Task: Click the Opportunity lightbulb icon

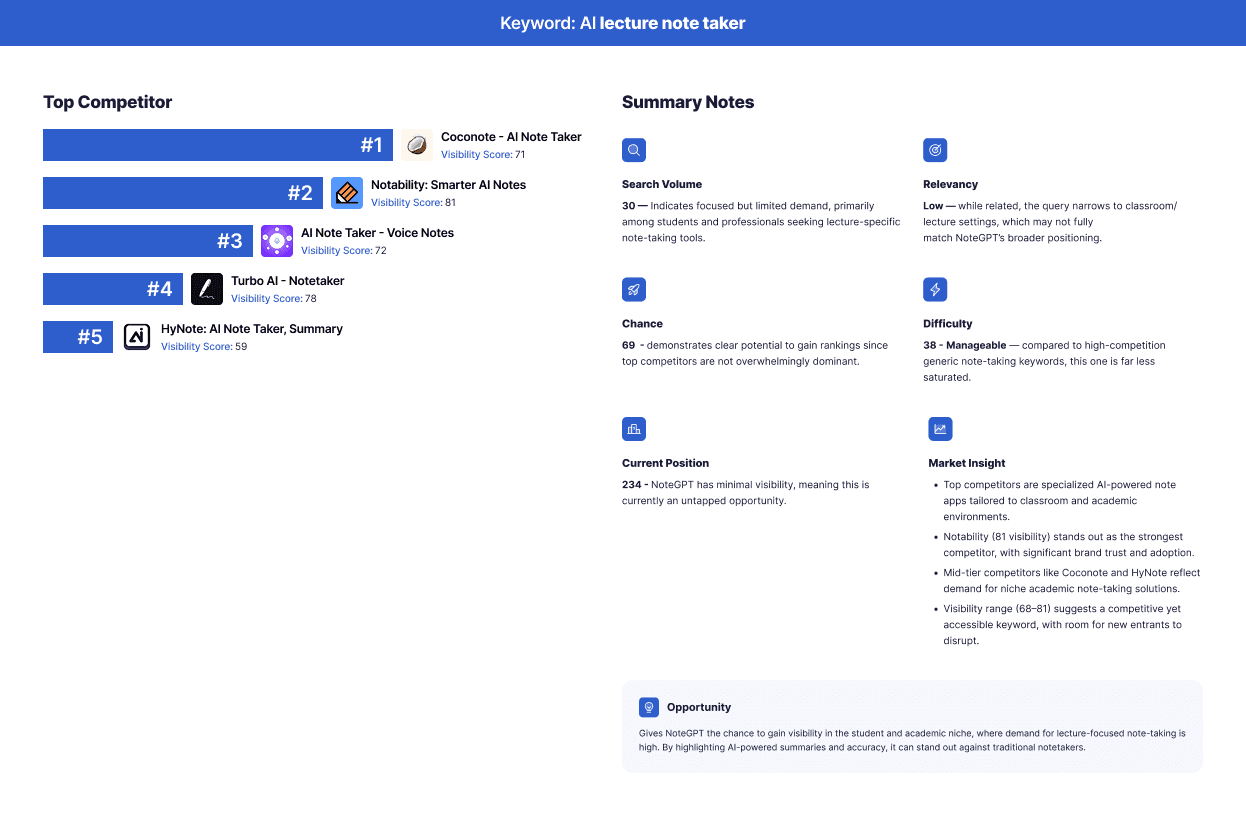Action: click(649, 707)
